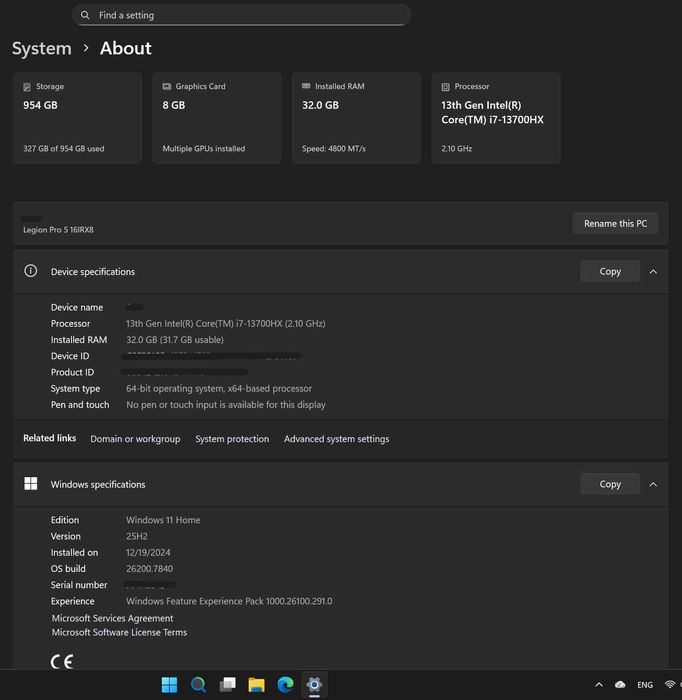Click the Windows specifications heading

pyautogui.click(x=98, y=484)
